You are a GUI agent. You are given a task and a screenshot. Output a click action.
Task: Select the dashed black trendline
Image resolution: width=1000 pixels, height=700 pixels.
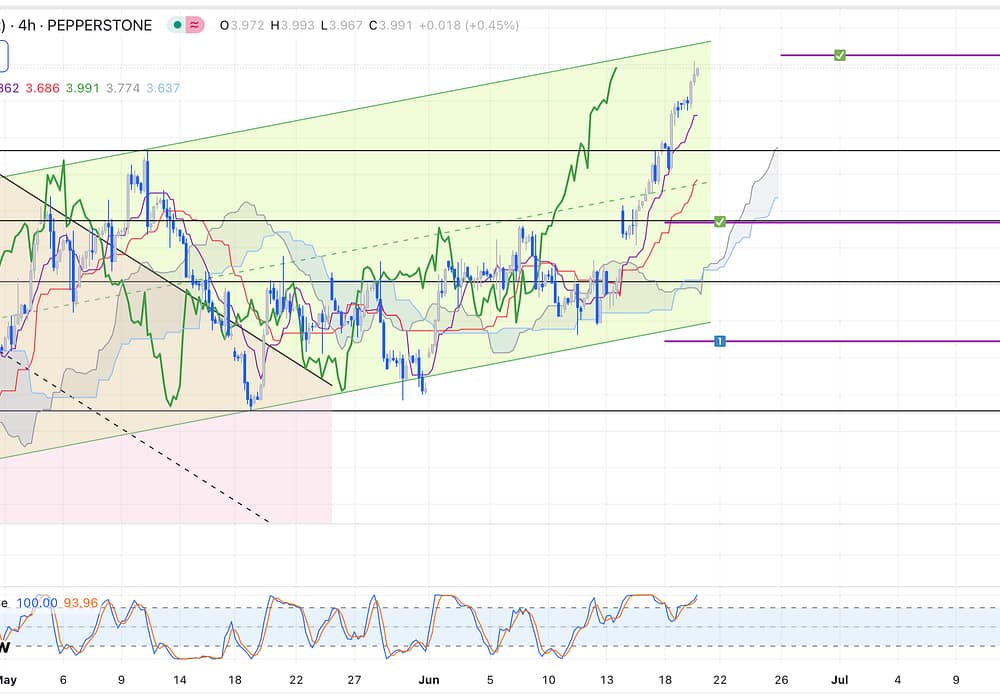pos(150,450)
